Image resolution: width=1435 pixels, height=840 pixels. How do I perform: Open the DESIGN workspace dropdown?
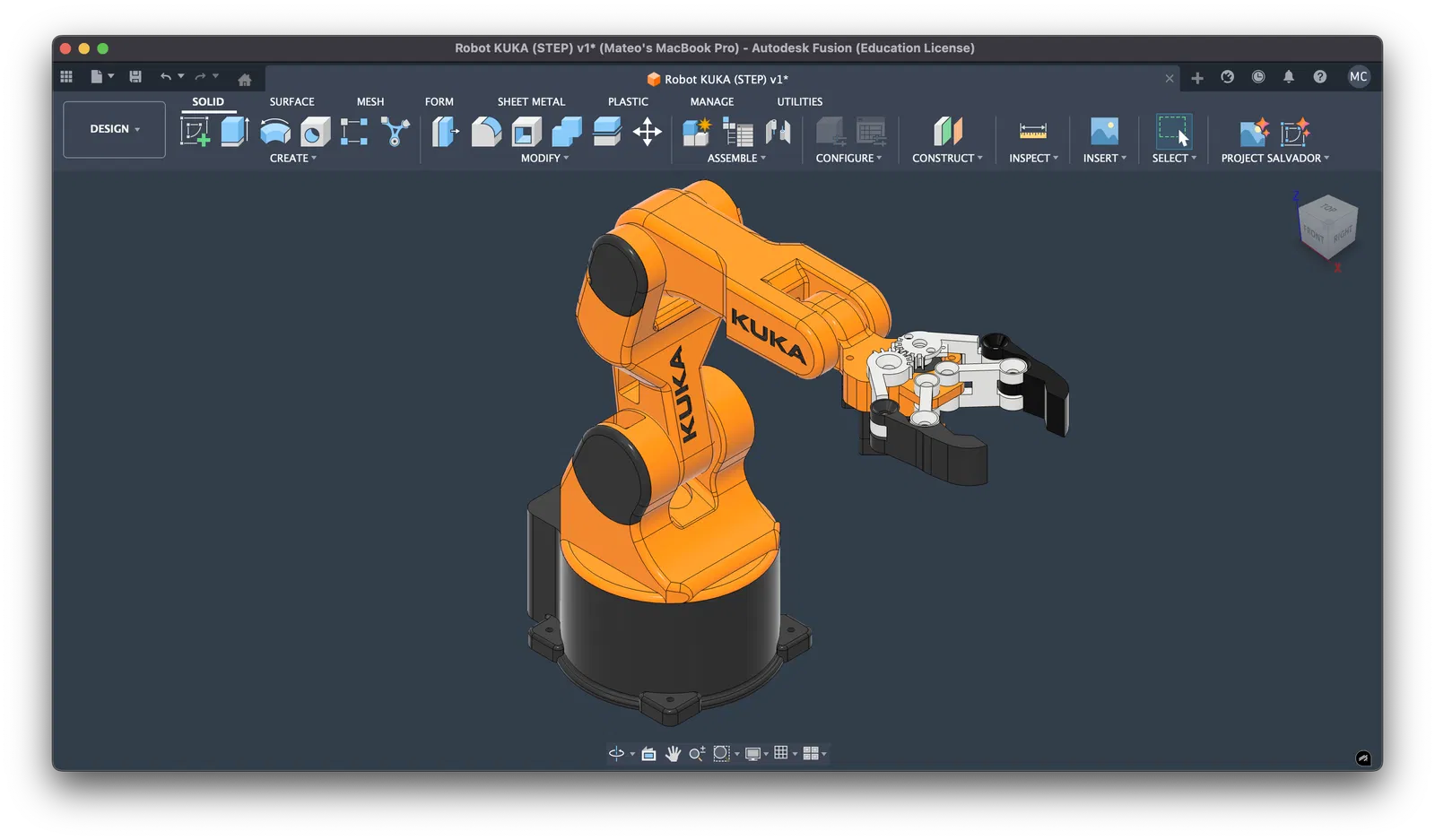point(114,129)
